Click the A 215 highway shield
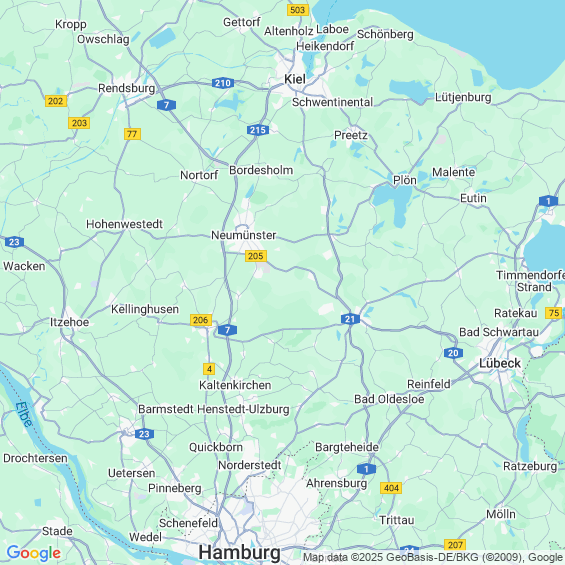The height and width of the screenshot is (565, 565). pos(258,130)
